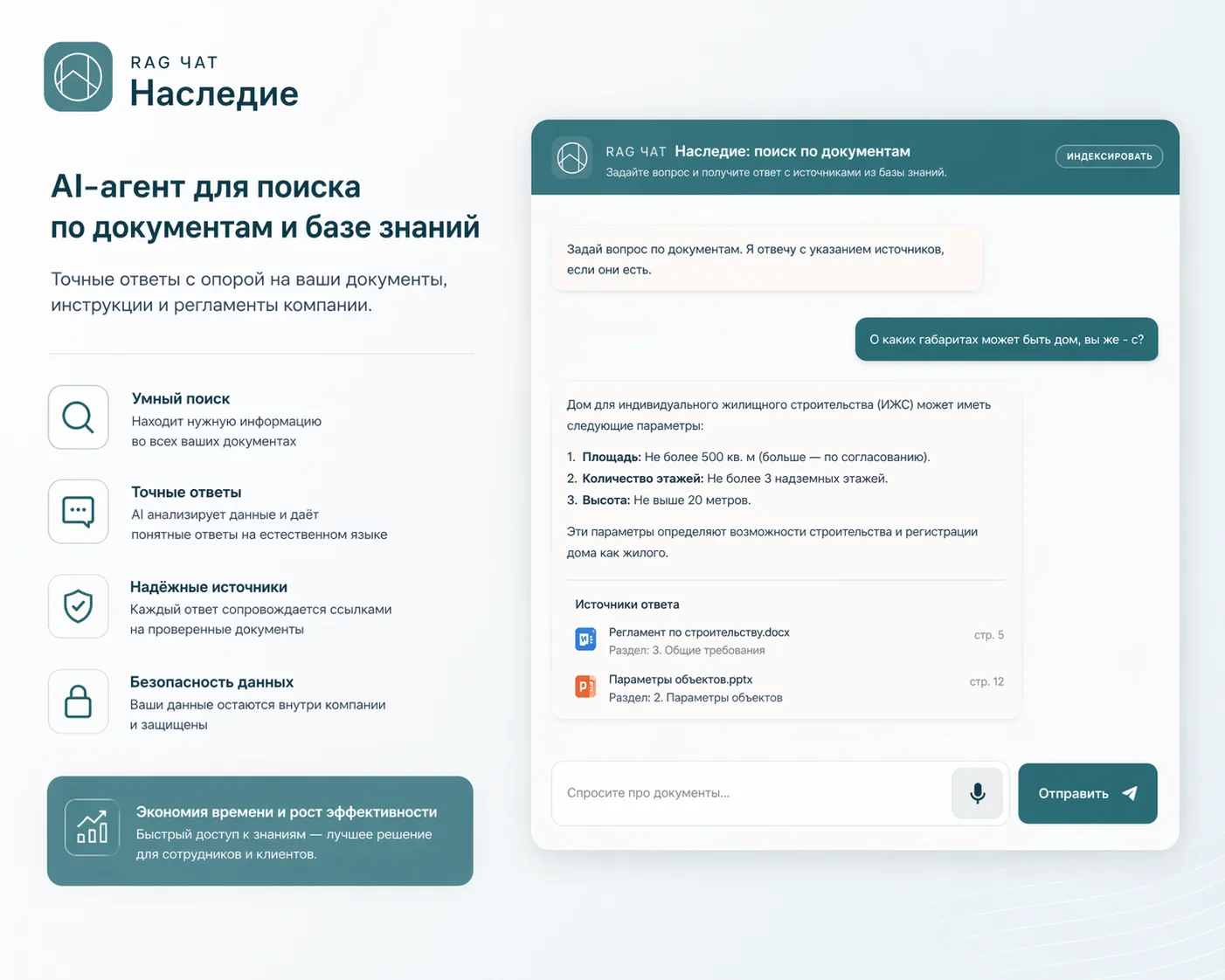Viewport: 1225px width, 980px height.
Task: Click the Отправить button
Action: click(x=1088, y=793)
